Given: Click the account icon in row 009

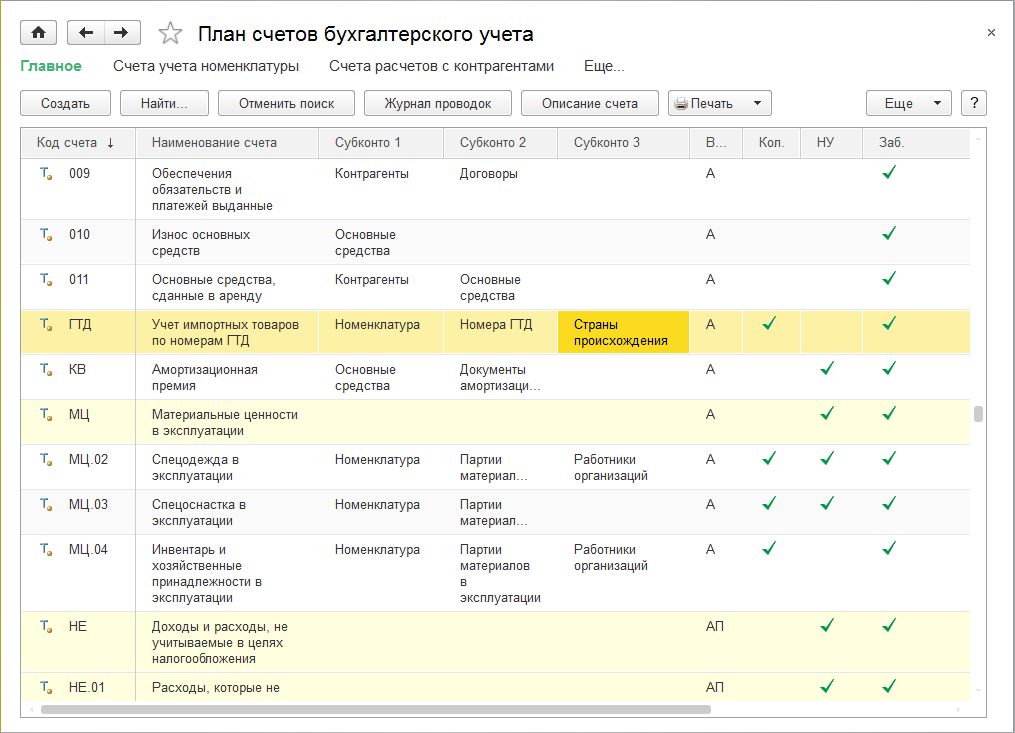Looking at the screenshot, I should coord(45,174).
